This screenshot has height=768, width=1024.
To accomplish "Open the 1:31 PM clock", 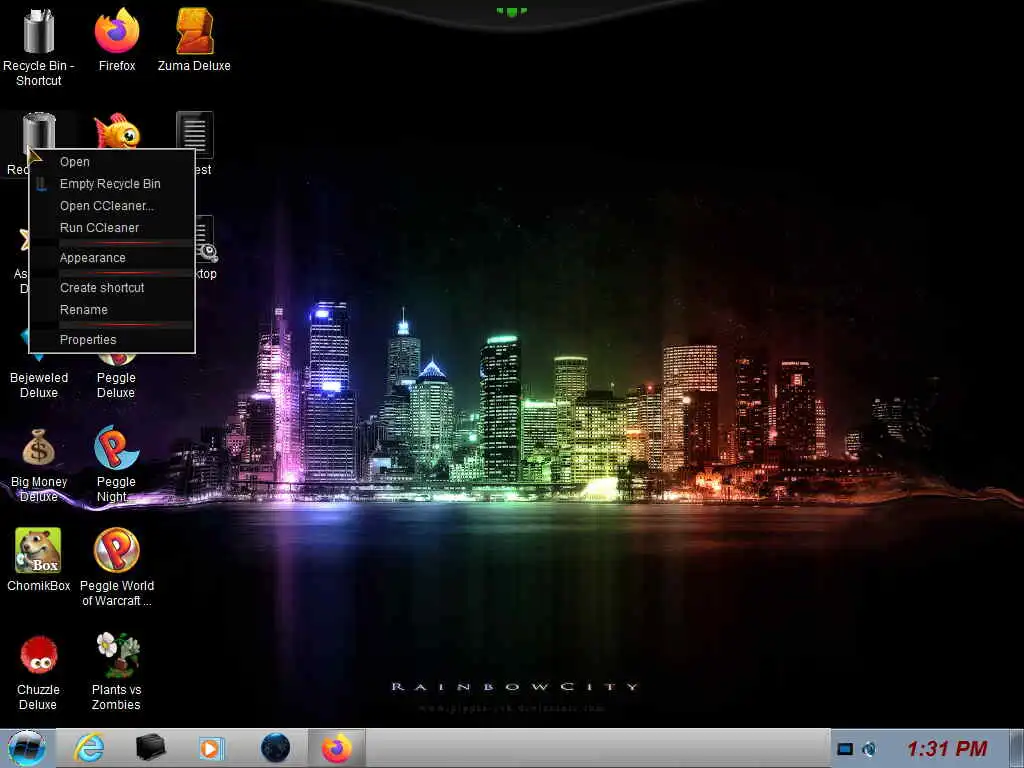I will [947, 749].
